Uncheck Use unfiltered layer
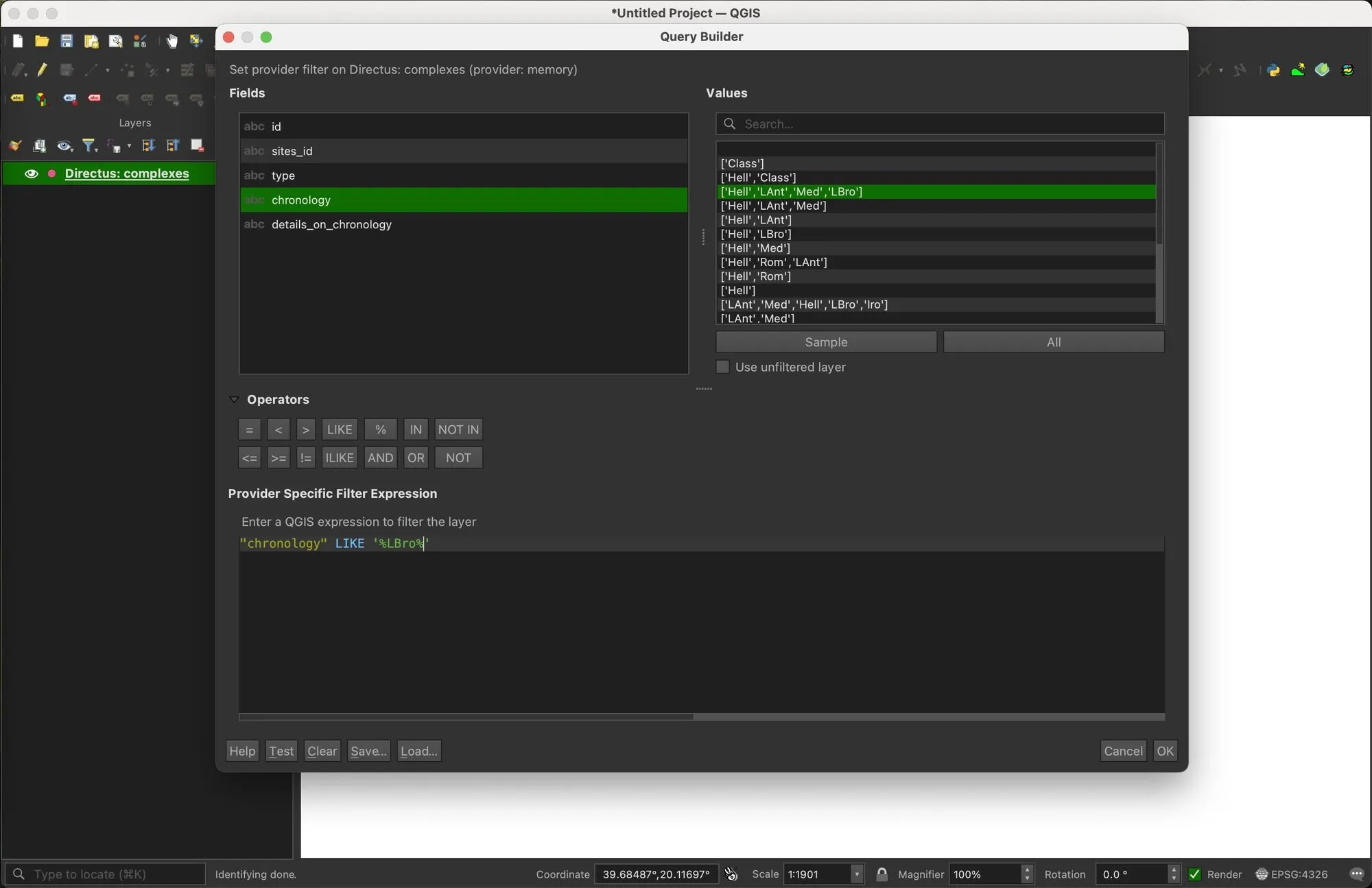 coord(722,368)
